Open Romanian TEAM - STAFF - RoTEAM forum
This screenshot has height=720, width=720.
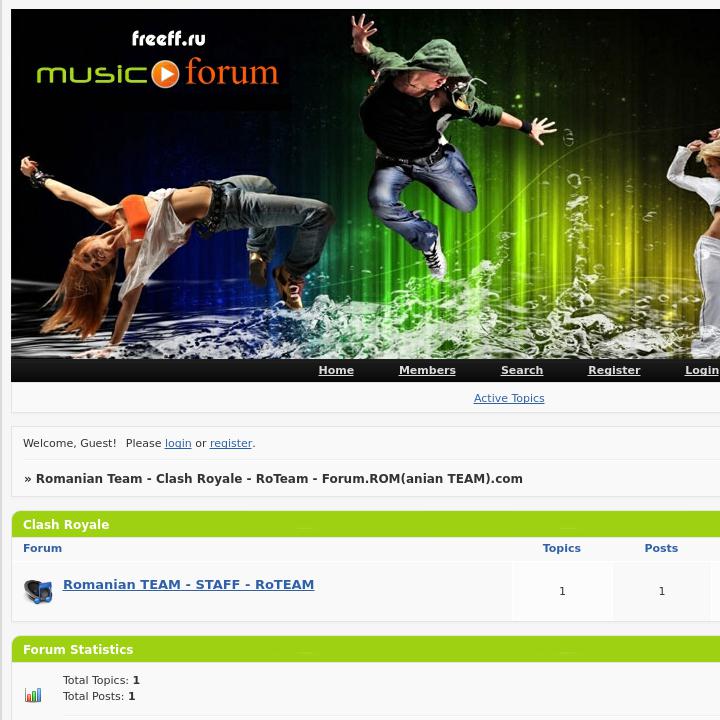[x=188, y=585]
